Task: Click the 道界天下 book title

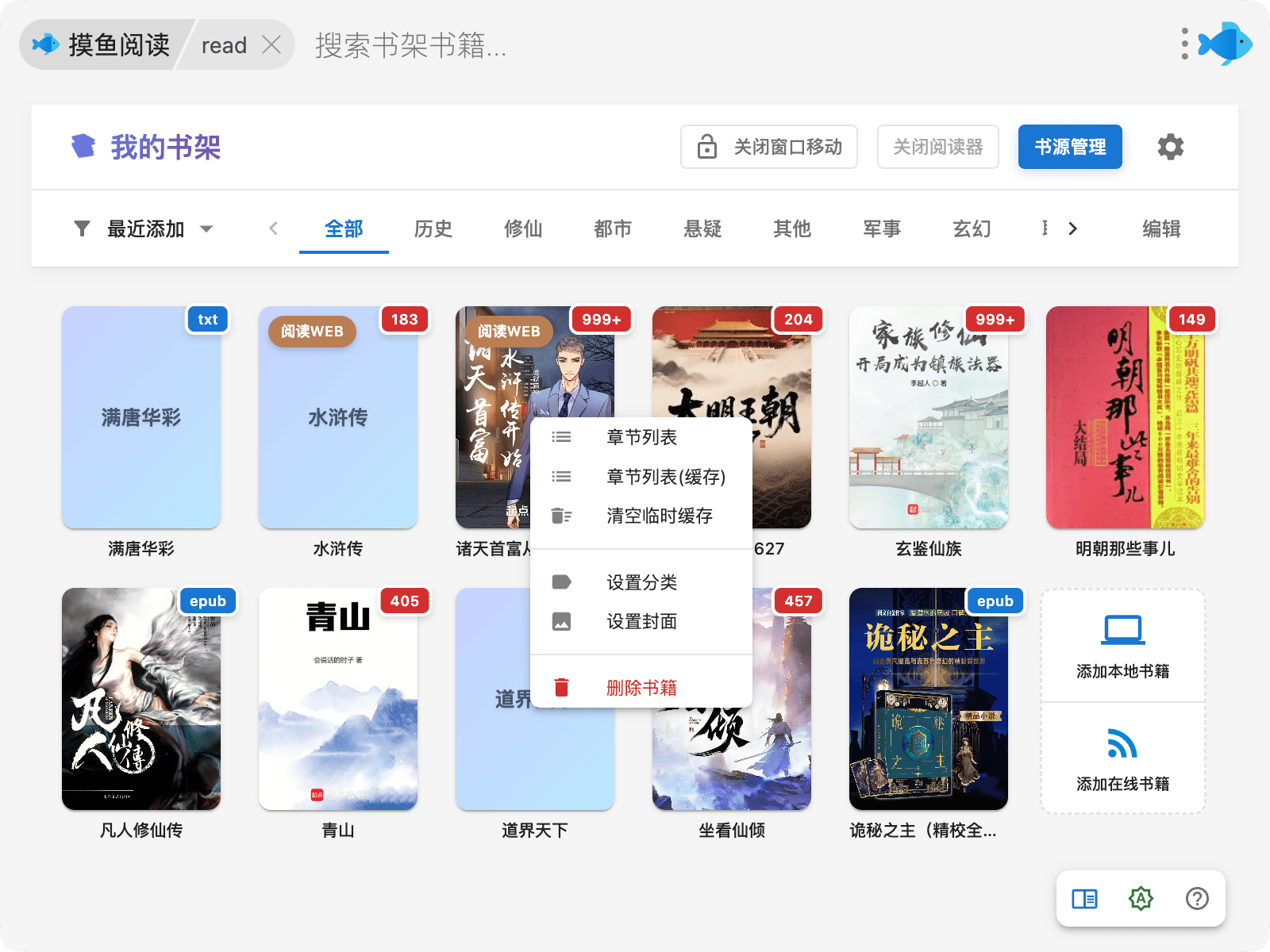Action: pyautogui.click(x=535, y=831)
